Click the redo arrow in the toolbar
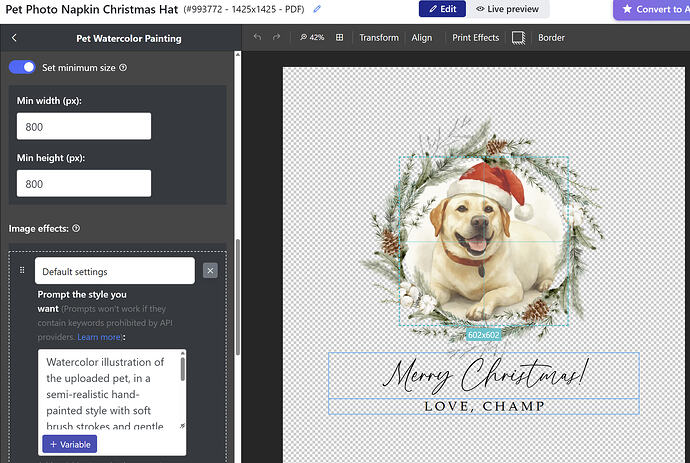The width and height of the screenshot is (690, 463). pyautogui.click(x=276, y=37)
